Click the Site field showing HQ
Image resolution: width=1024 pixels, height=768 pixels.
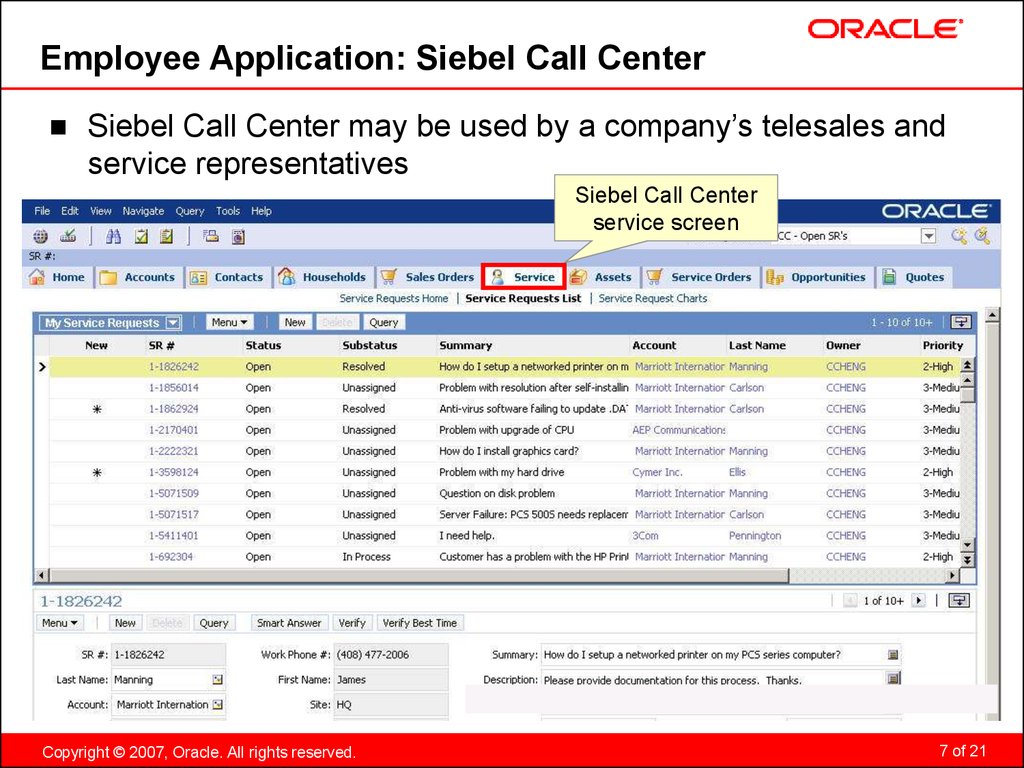[391, 705]
